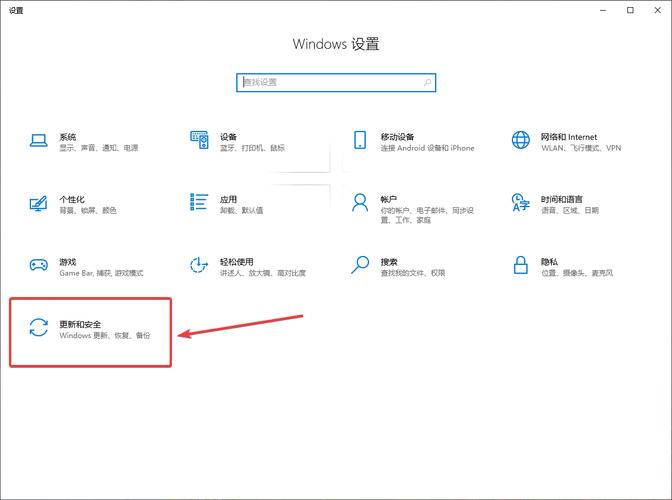Click the 更新和安全 refresh arrows icon
The height and width of the screenshot is (500, 672).
38,329
